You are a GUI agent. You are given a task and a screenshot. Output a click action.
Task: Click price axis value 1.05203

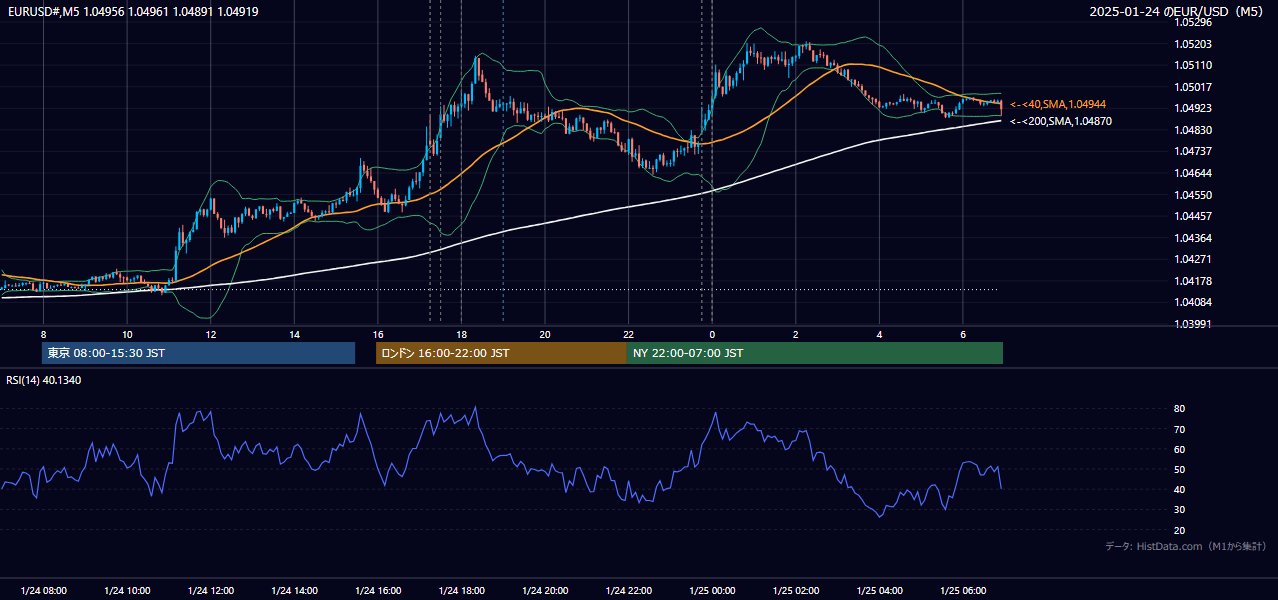[1194, 44]
